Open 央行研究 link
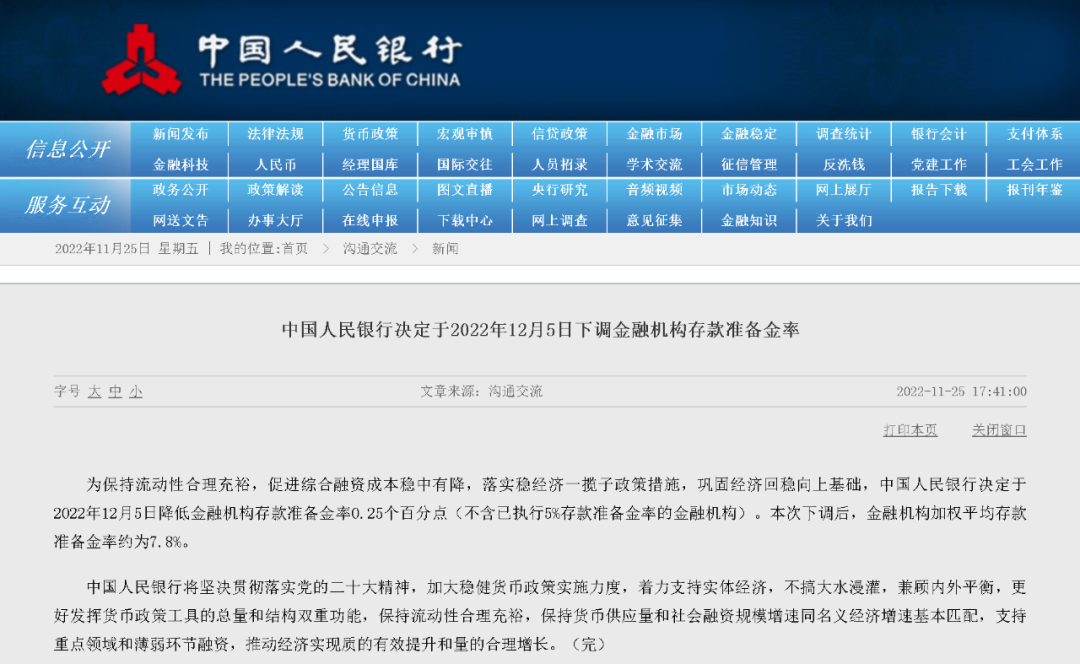Image resolution: width=1080 pixels, height=664 pixels. [x=560, y=189]
